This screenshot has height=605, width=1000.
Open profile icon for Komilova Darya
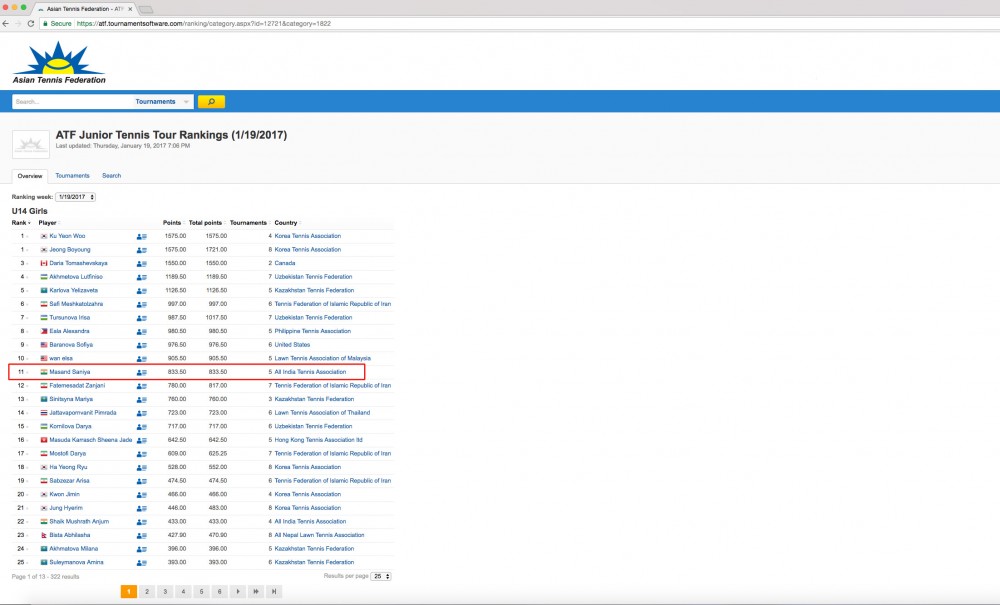coord(142,426)
